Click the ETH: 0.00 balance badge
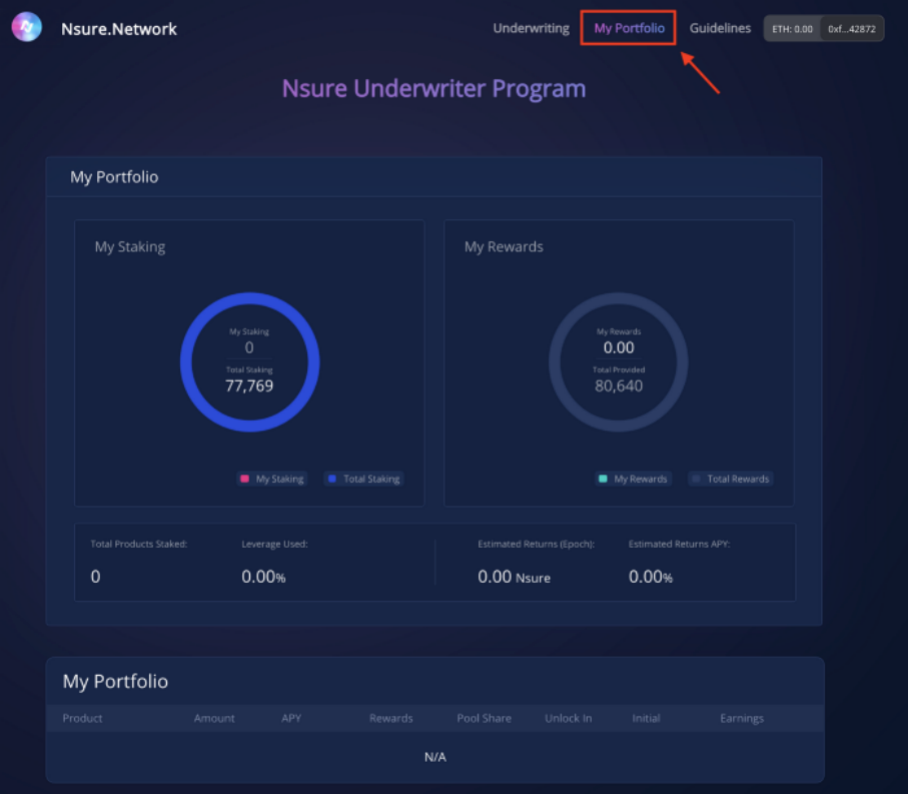 pyautogui.click(x=792, y=29)
